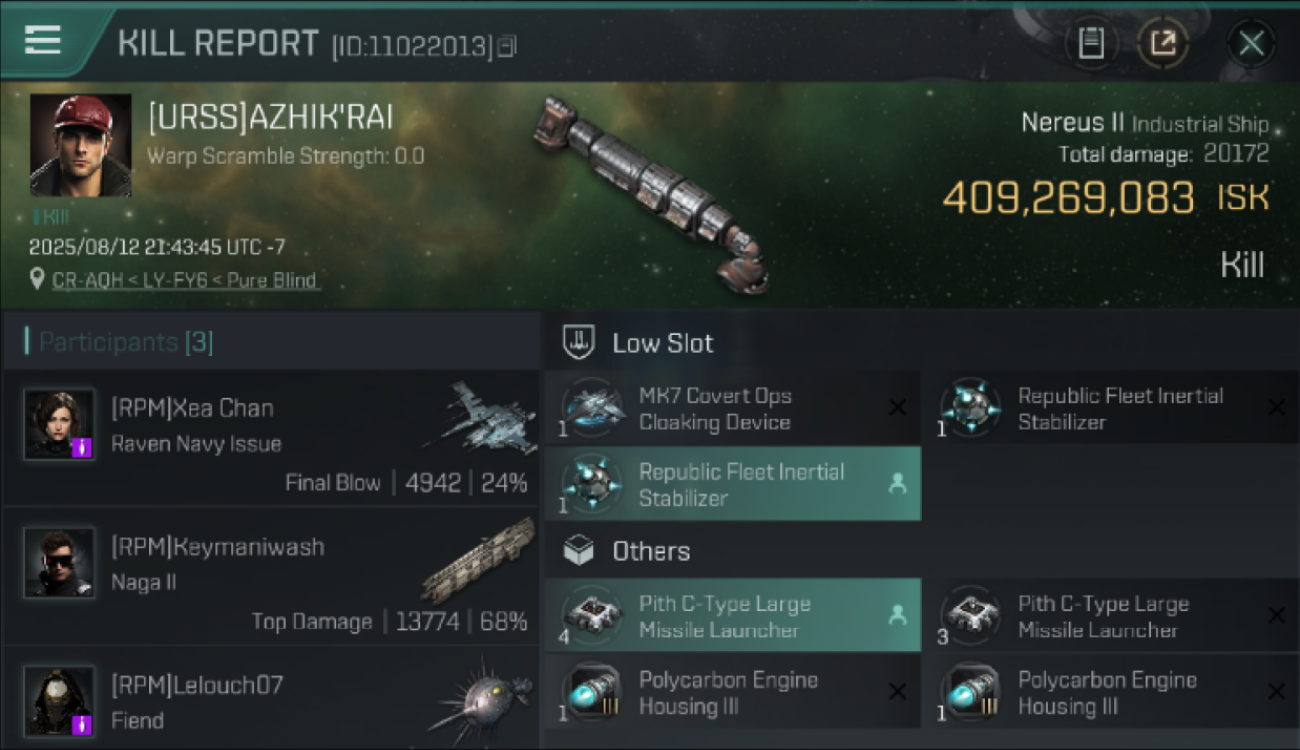Screen dimensions: 1300x750
Task: Tap the share kill report icon
Action: tap(1163, 43)
